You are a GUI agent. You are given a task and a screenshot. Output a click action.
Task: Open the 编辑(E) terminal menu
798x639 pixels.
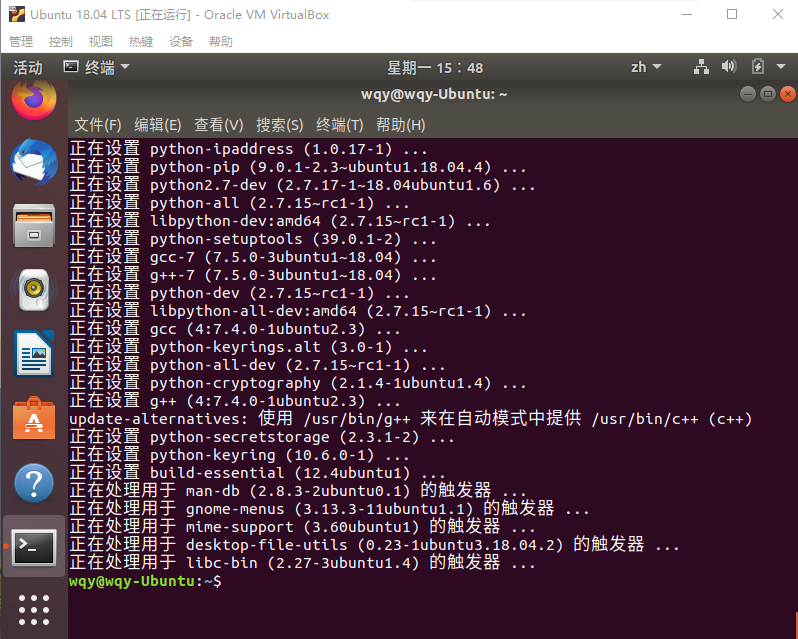pos(158,125)
